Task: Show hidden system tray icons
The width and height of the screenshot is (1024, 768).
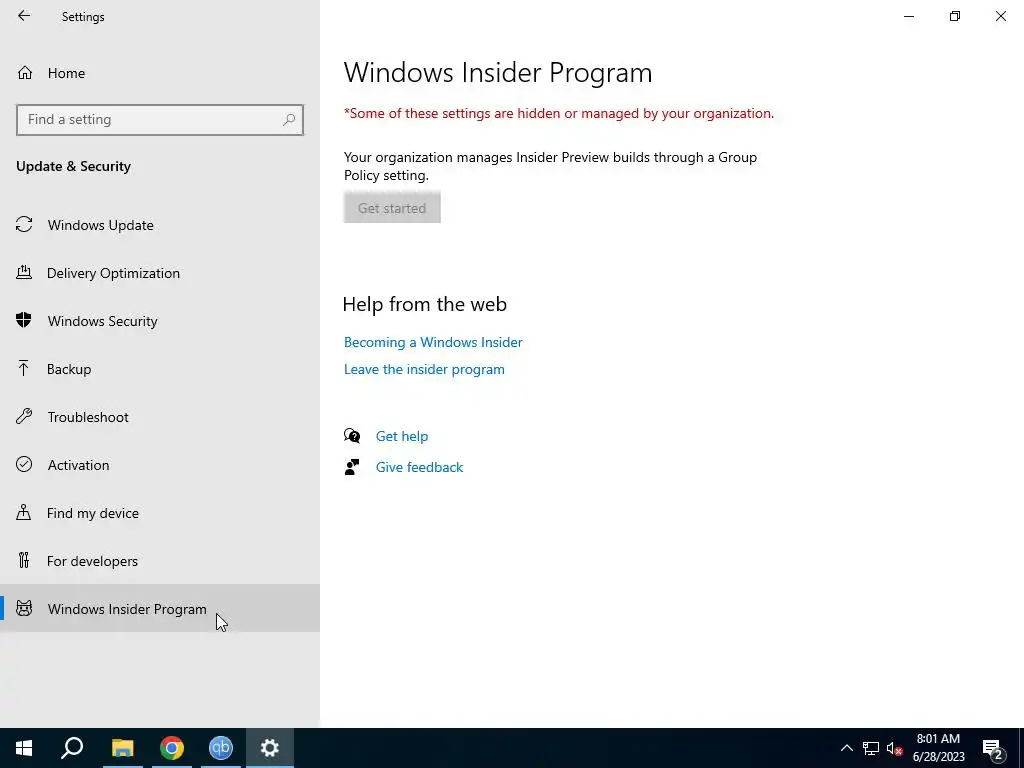Action: click(846, 748)
